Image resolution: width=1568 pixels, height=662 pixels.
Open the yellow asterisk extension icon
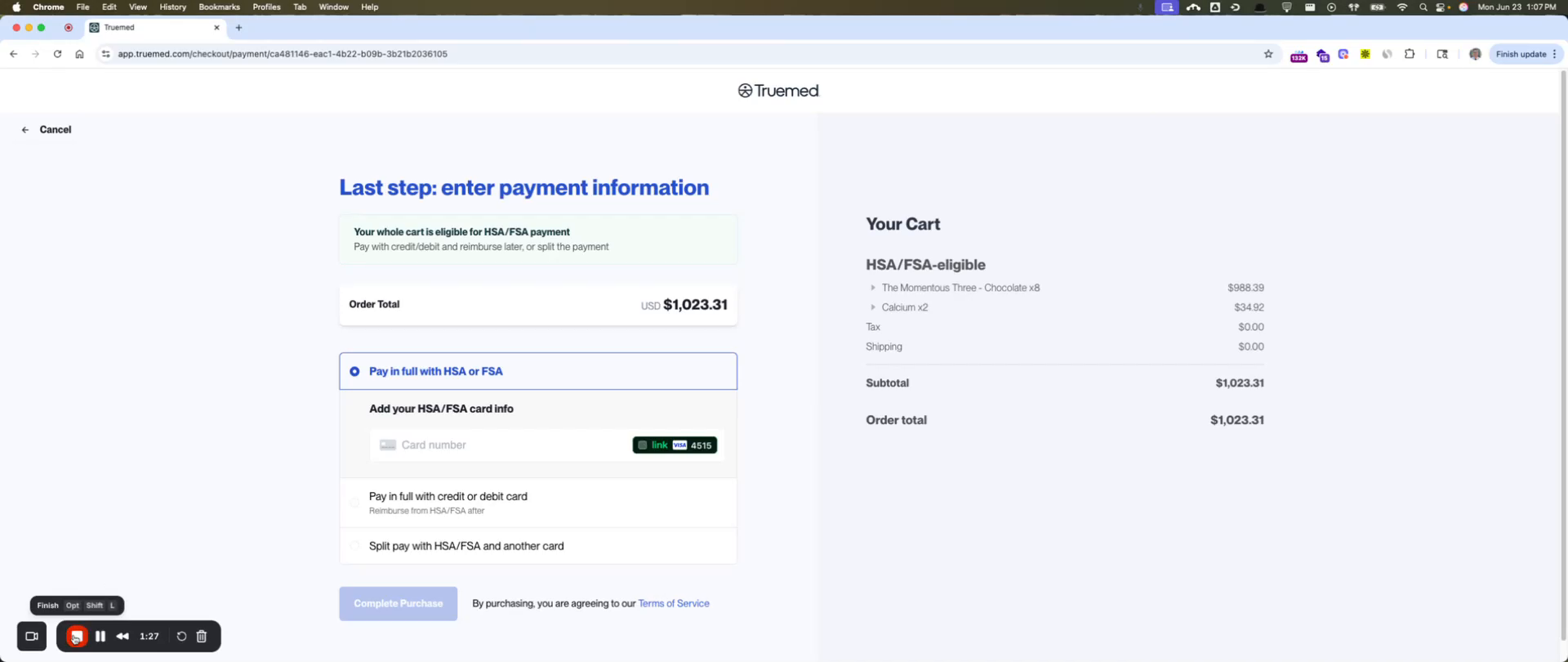(x=1365, y=54)
